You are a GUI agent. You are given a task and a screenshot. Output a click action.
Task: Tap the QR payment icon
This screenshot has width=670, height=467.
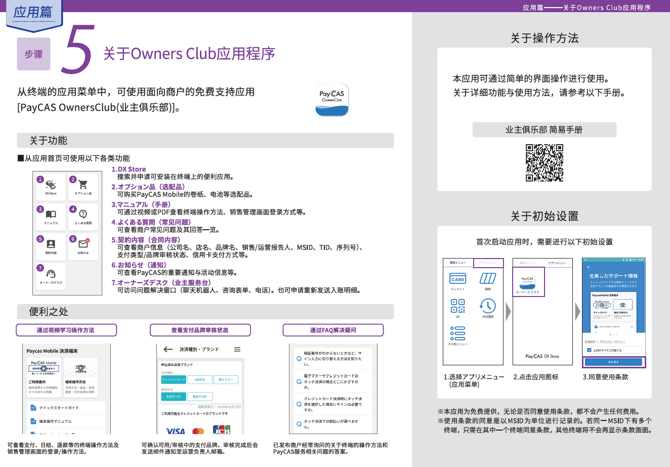pyautogui.click(x=458, y=308)
